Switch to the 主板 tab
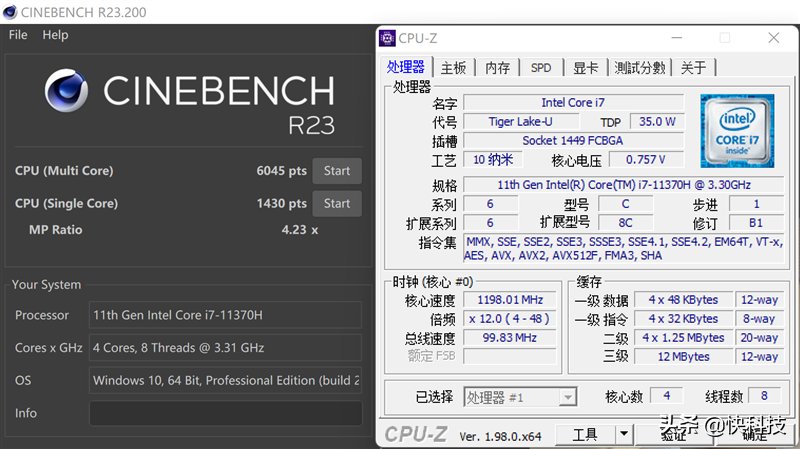This screenshot has height=449, width=800. point(454,68)
